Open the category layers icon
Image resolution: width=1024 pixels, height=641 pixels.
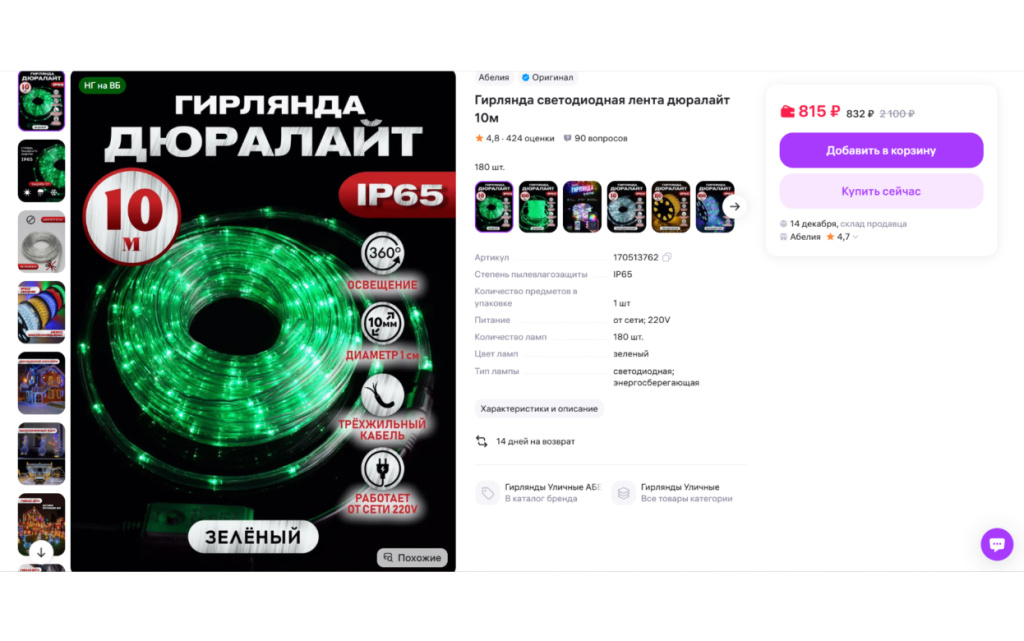(624, 493)
